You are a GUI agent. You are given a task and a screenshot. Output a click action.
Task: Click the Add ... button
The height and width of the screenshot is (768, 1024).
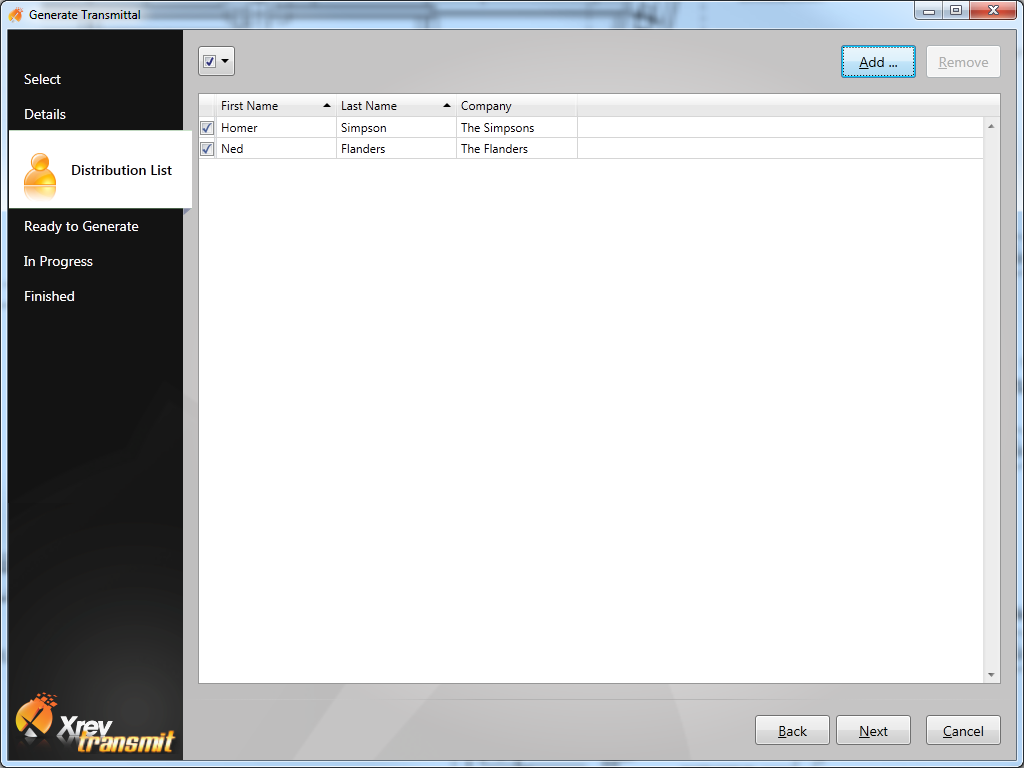pos(878,62)
